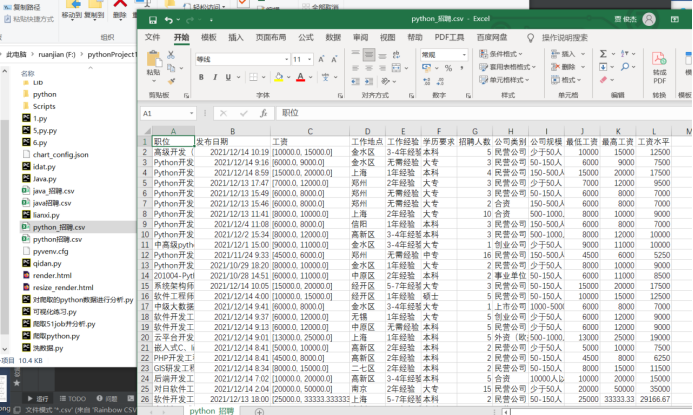Click the Format cells button
693x415 pixels.
[x=566, y=80]
